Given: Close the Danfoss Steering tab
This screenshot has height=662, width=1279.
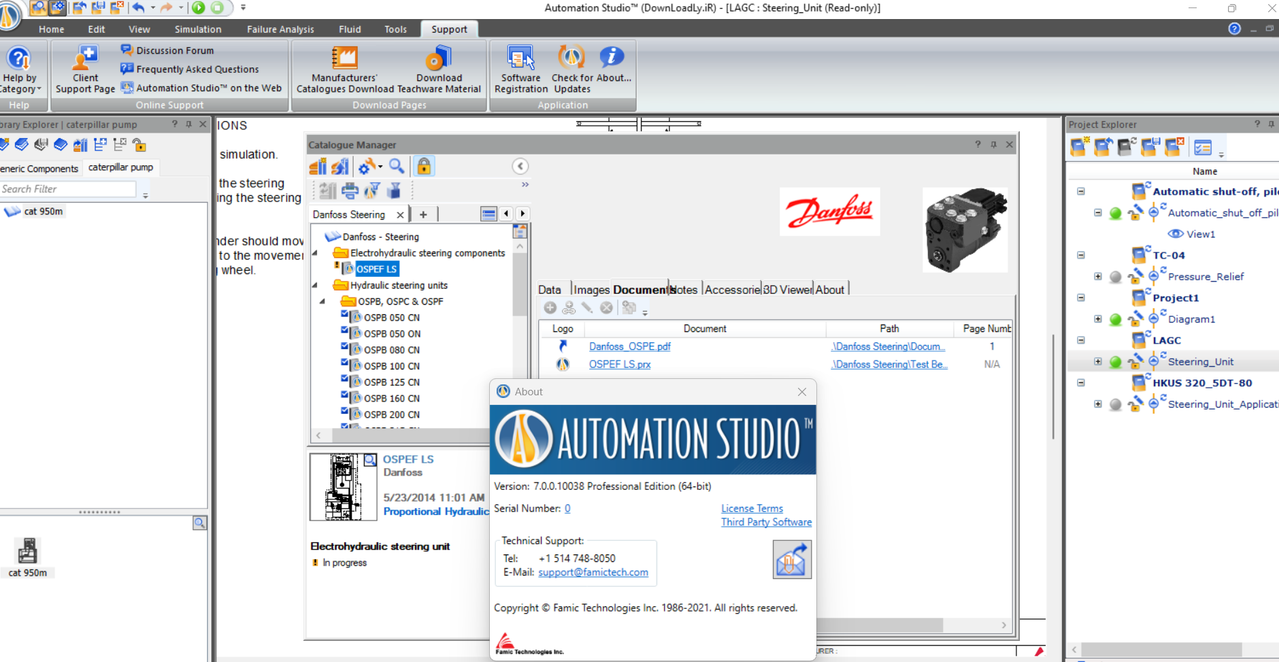Looking at the screenshot, I should [400, 214].
